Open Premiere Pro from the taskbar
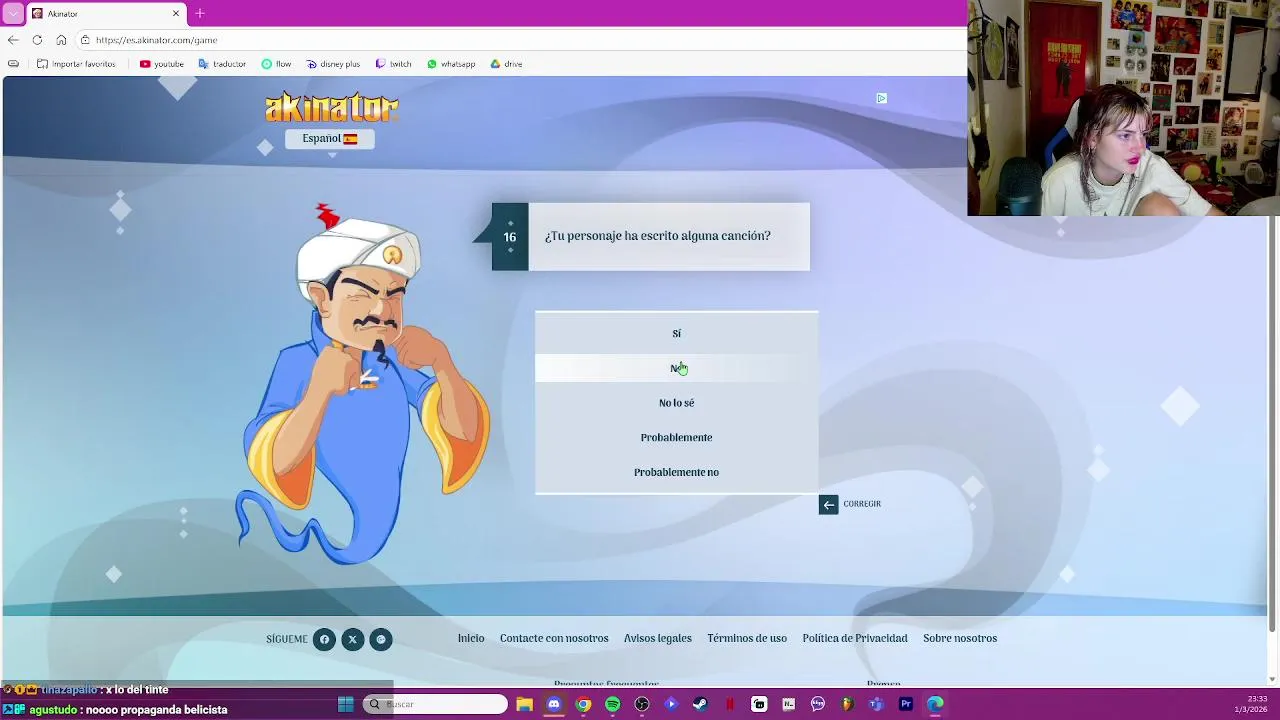Screen dimensions: 1280x720 click(906, 704)
